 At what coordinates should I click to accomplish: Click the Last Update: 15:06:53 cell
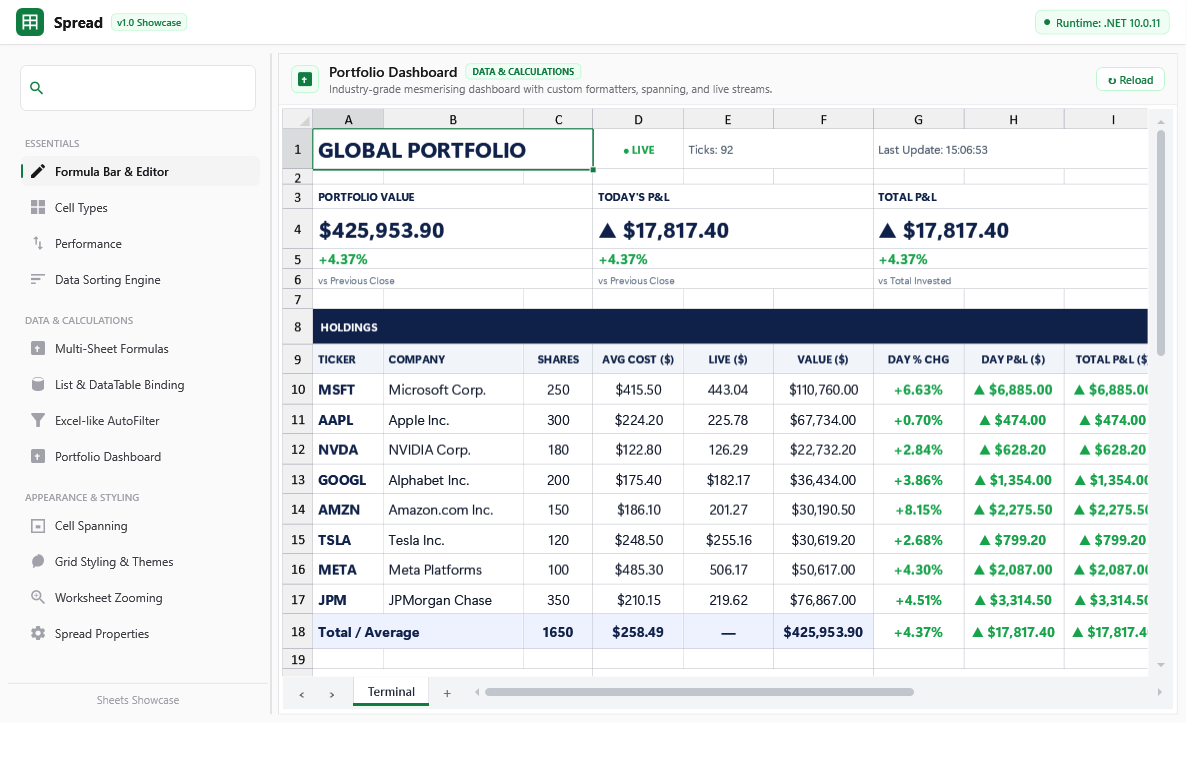point(1010,150)
